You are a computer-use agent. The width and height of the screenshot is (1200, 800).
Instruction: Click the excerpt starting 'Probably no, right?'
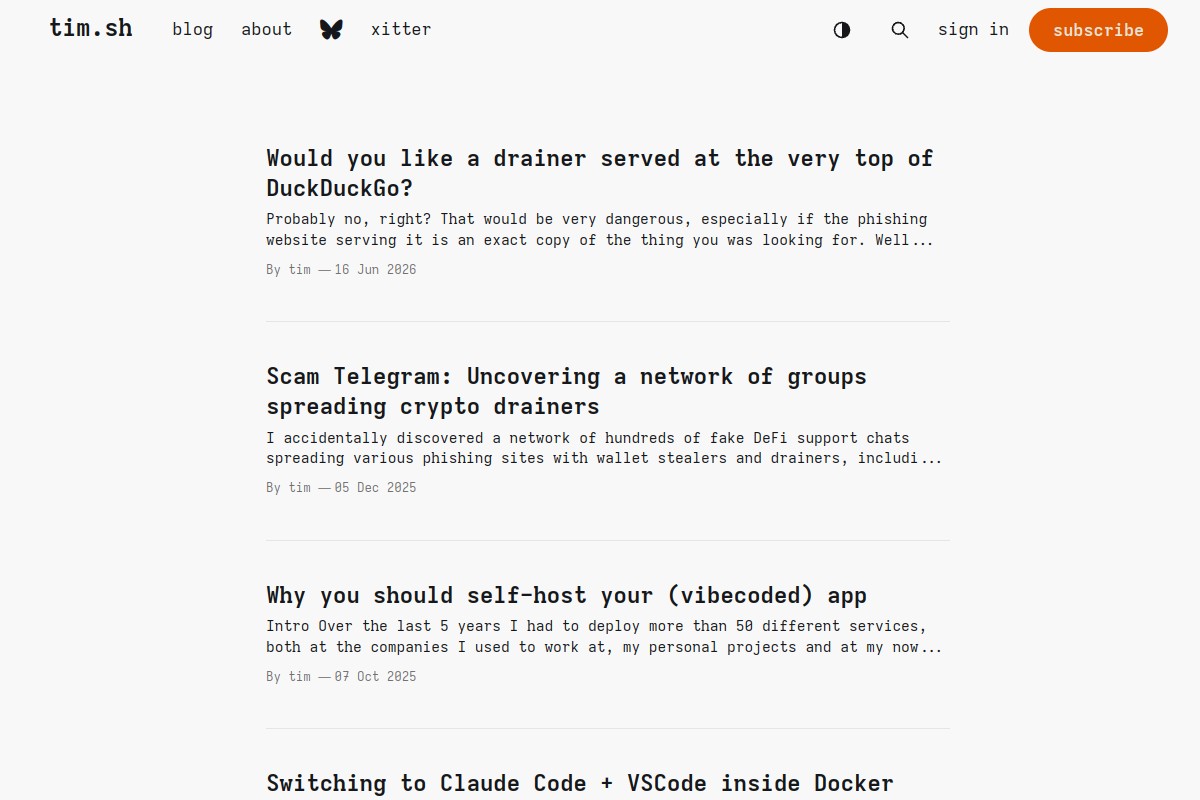click(600, 229)
